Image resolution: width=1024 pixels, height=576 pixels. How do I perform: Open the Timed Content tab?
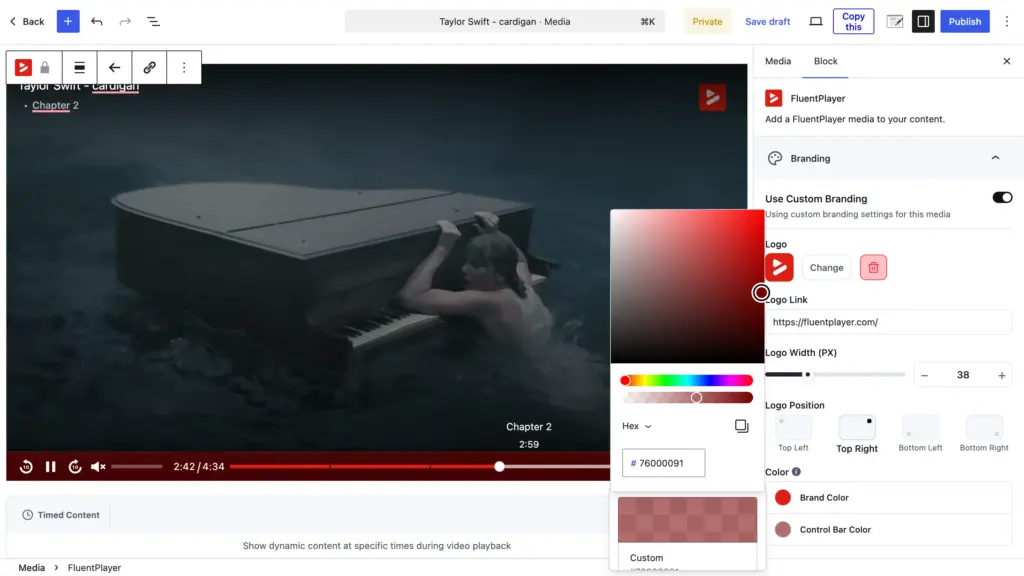point(61,515)
